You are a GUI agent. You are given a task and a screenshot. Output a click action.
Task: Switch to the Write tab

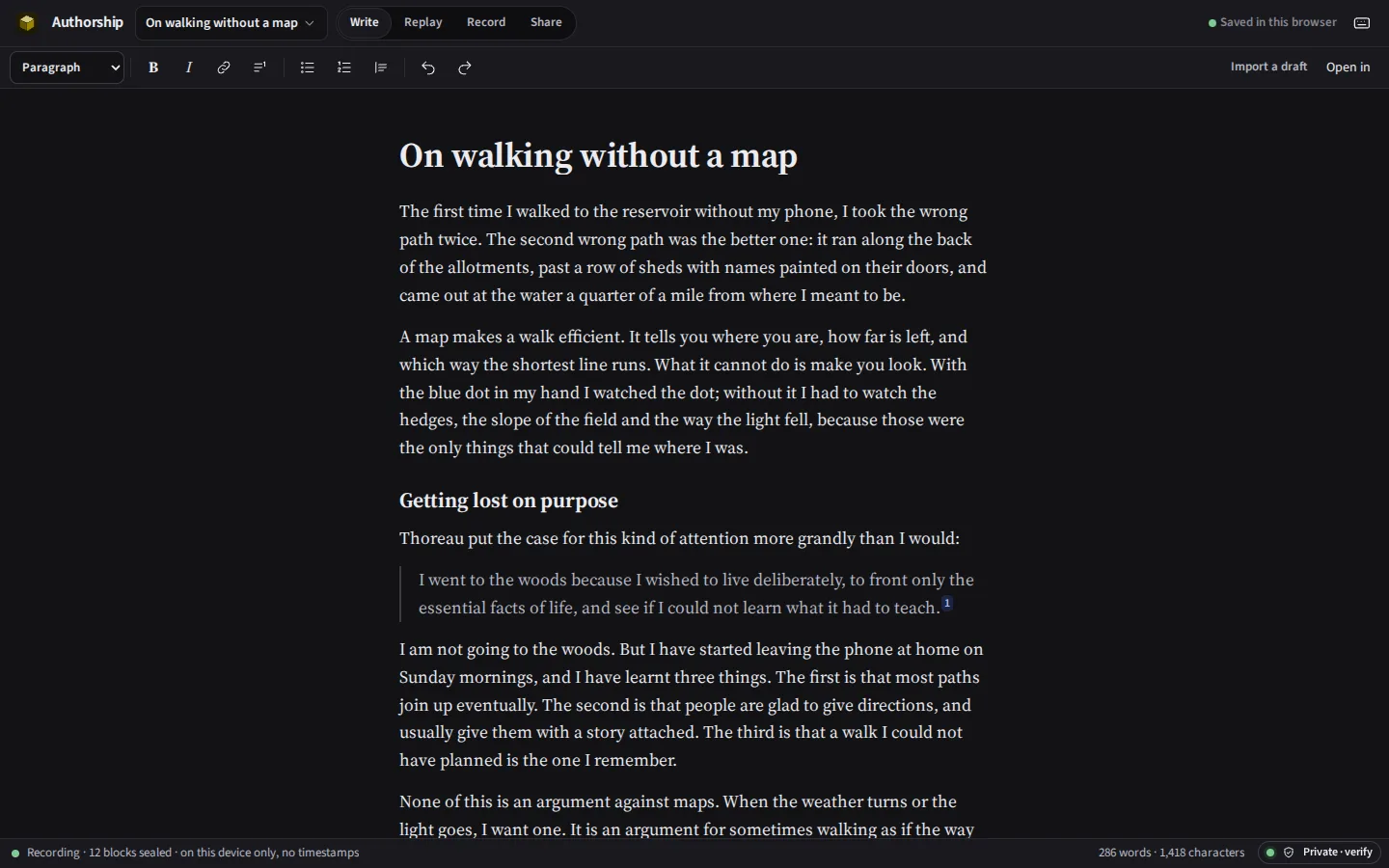point(364,22)
